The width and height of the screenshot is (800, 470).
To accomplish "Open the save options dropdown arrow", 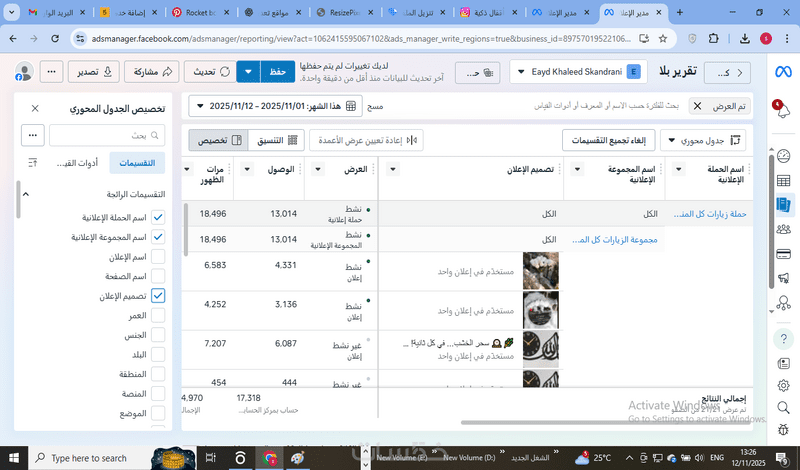I will 248,72.
